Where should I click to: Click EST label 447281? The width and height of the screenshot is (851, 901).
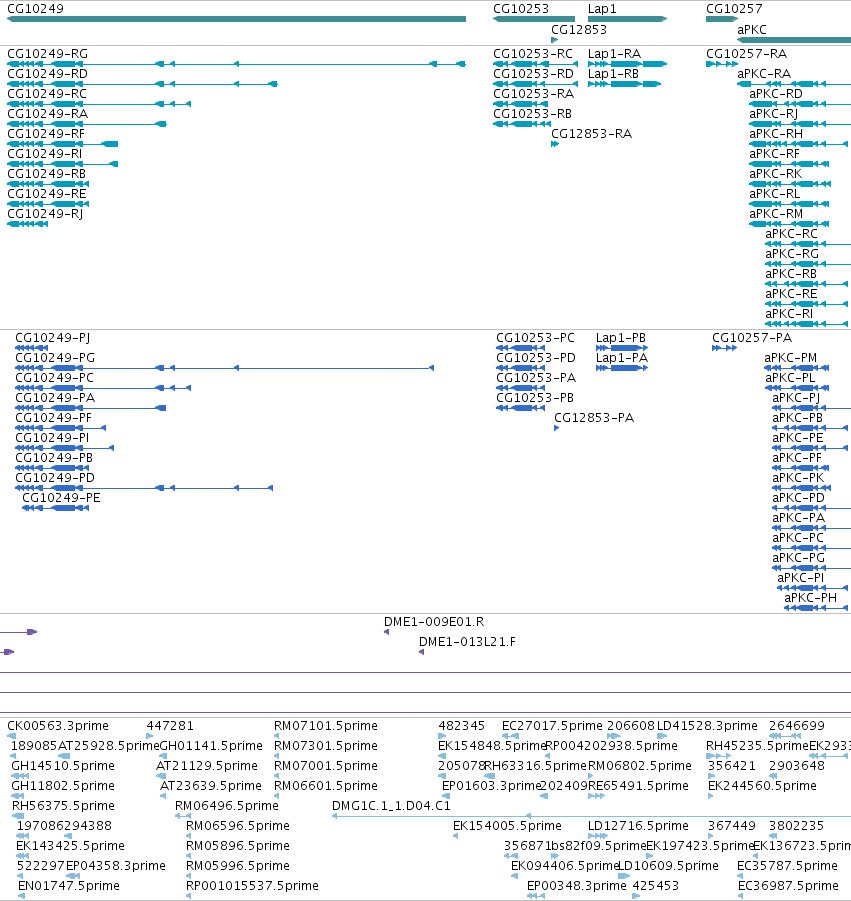(x=170, y=726)
